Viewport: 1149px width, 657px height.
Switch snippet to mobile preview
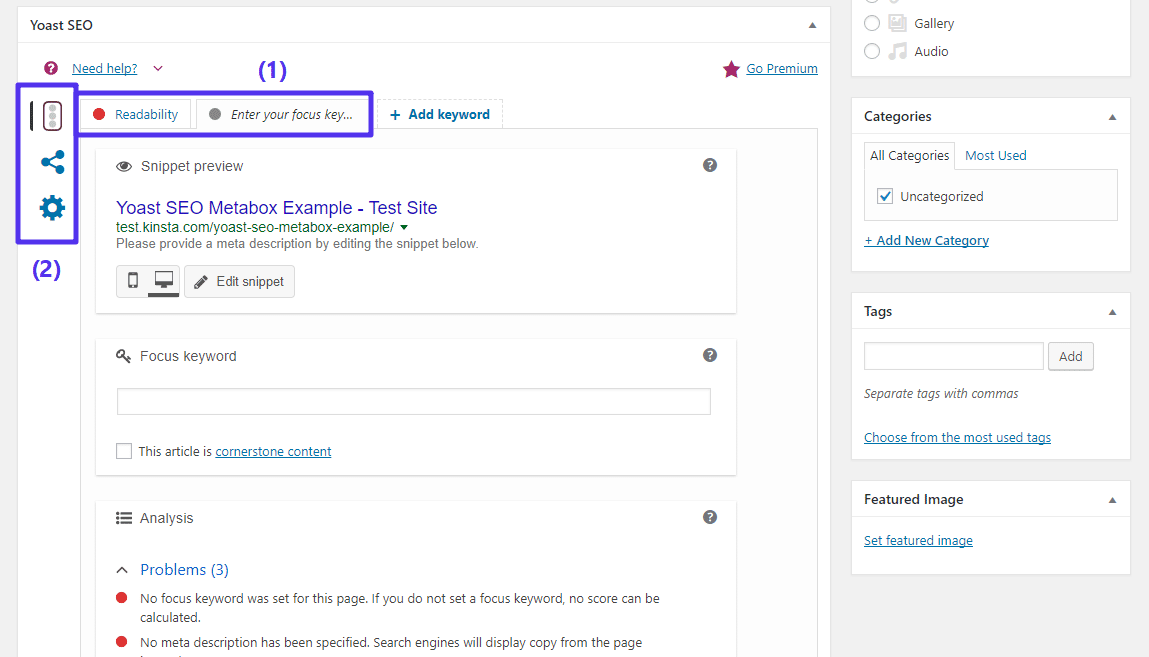(133, 281)
